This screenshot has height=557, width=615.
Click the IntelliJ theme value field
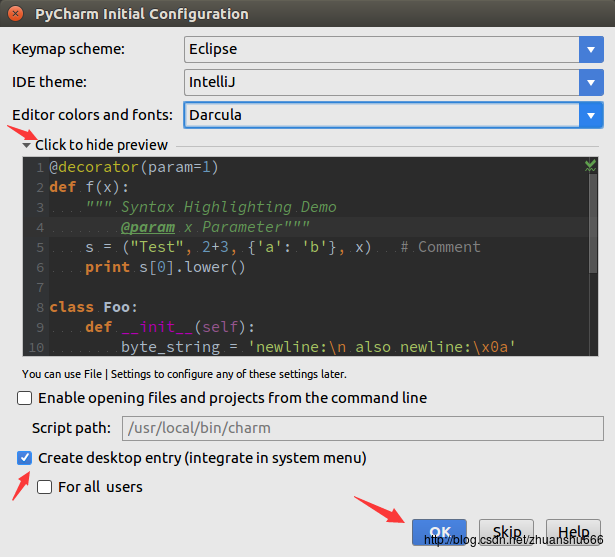click(x=380, y=82)
